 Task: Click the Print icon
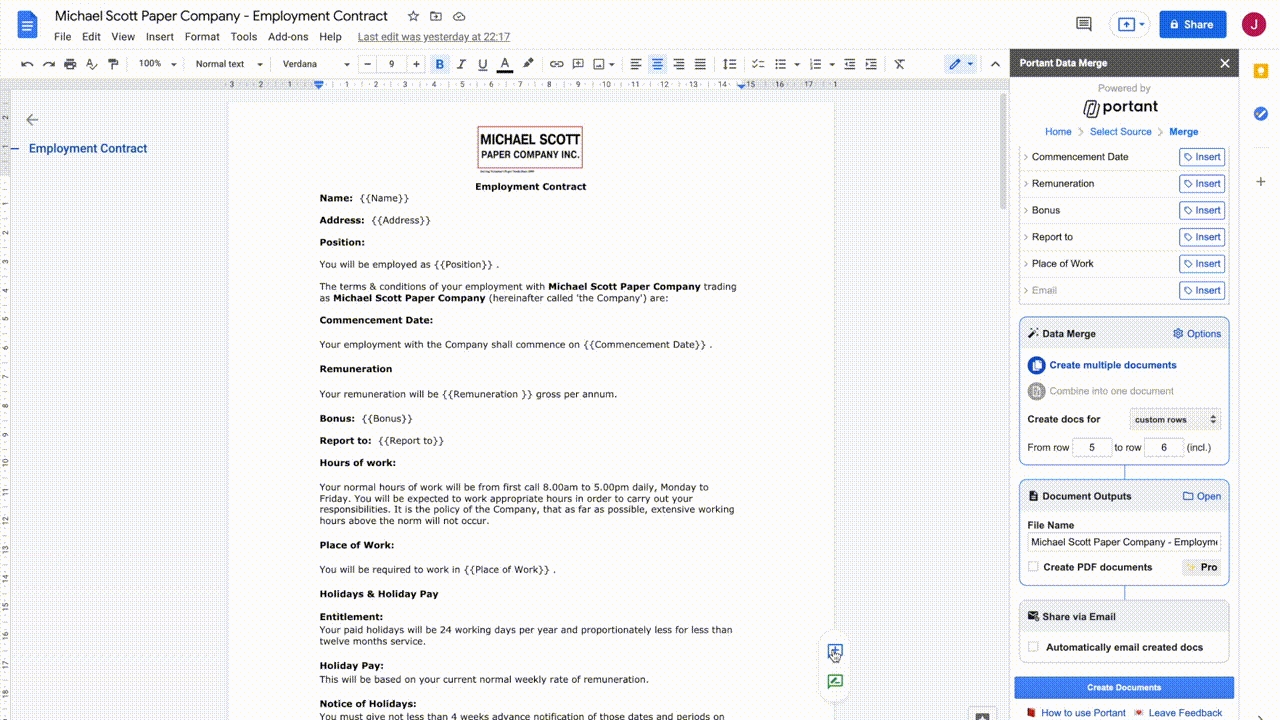[70, 64]
